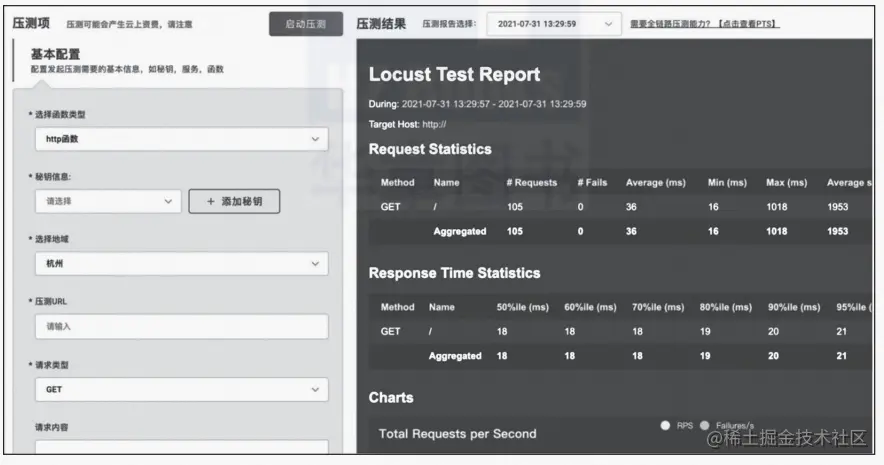The height and width of the screenshot is (465, 884).
Task: Expand the 选择地域 dropdown showing 杭州
Action: 182,264
